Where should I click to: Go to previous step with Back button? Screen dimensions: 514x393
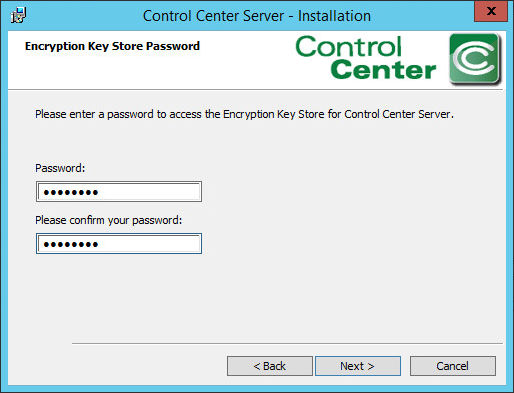(x=270, y=366)
